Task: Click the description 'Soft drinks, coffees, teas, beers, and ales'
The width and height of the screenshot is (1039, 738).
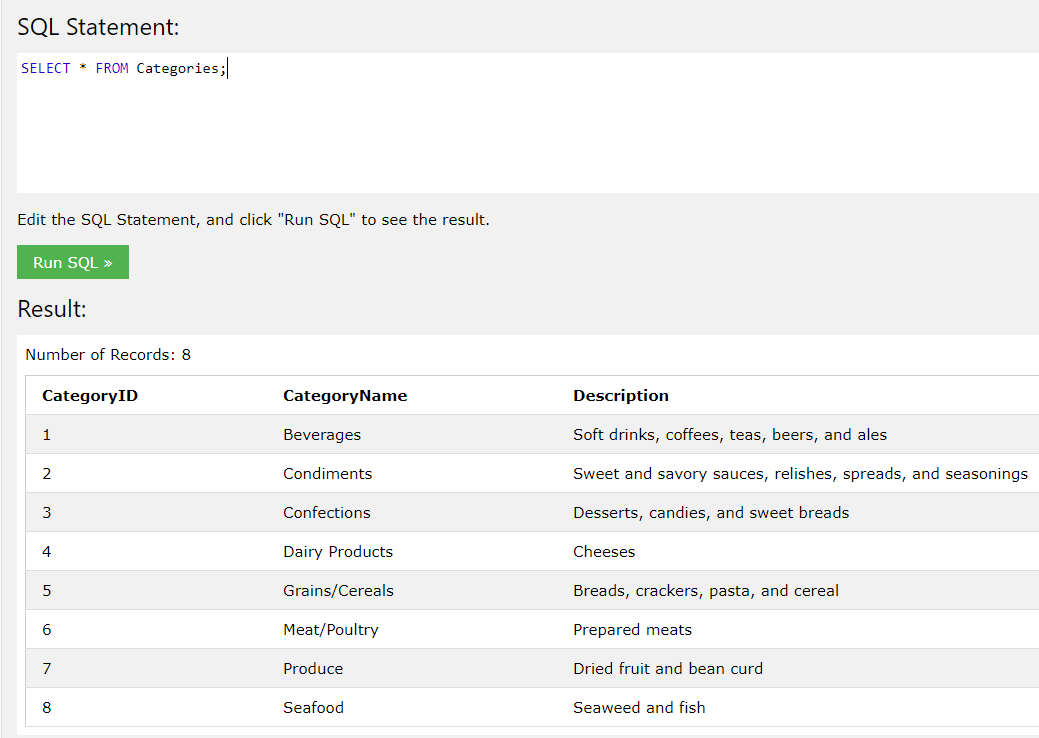Action: (730, 435)
